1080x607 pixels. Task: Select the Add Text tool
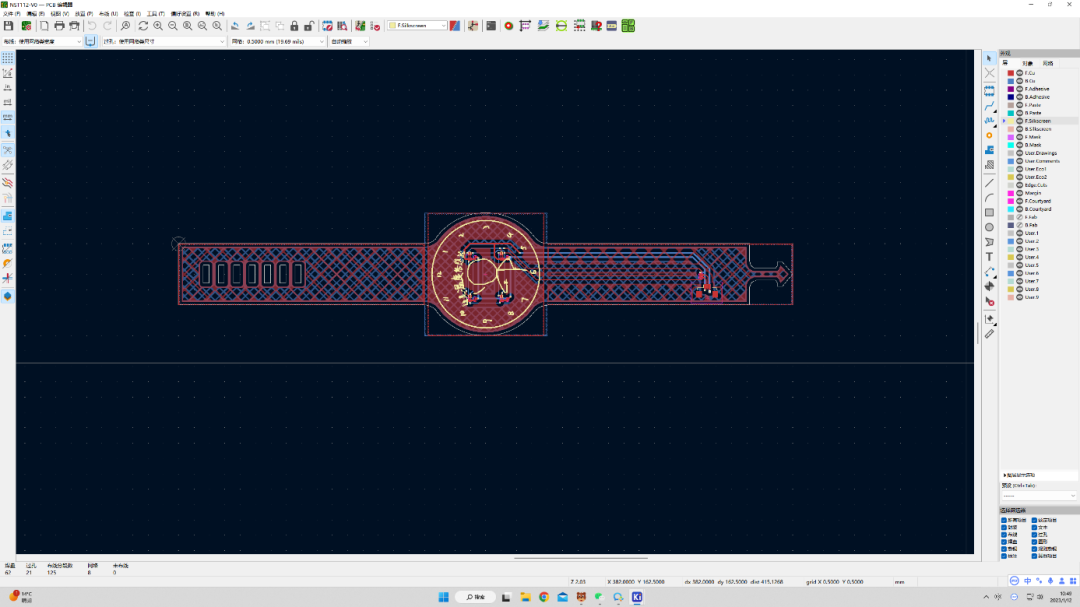click(x=989, y=257)
